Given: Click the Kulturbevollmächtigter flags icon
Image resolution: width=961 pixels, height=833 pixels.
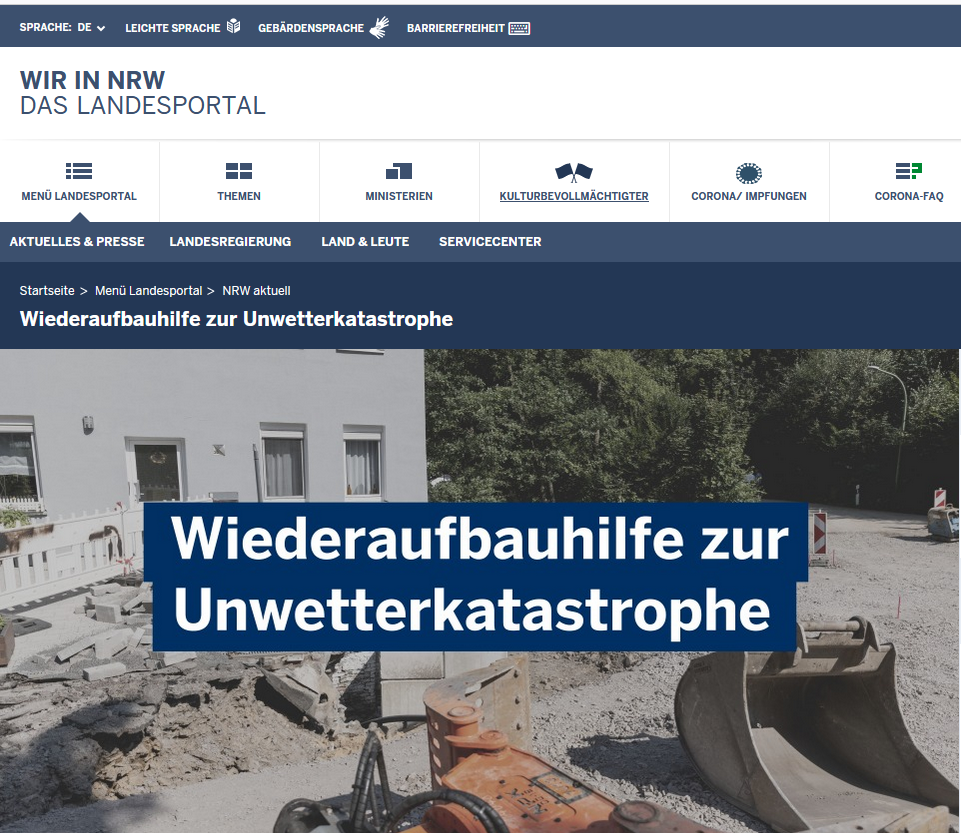Looking at the screenshot, I should 574,172.
